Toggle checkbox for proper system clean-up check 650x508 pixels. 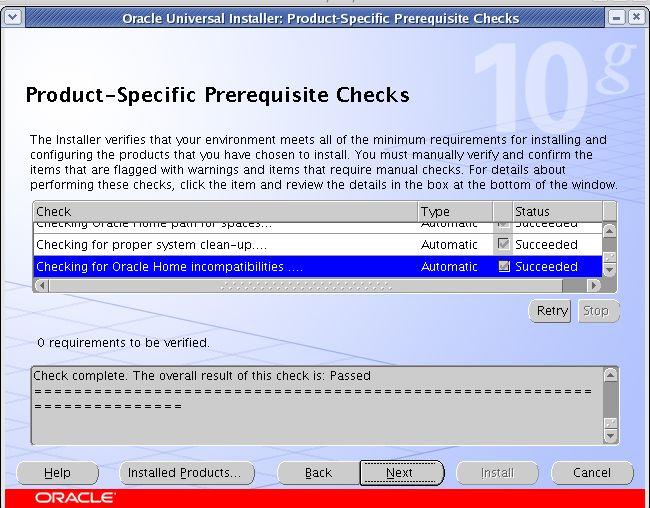[503, 244]
